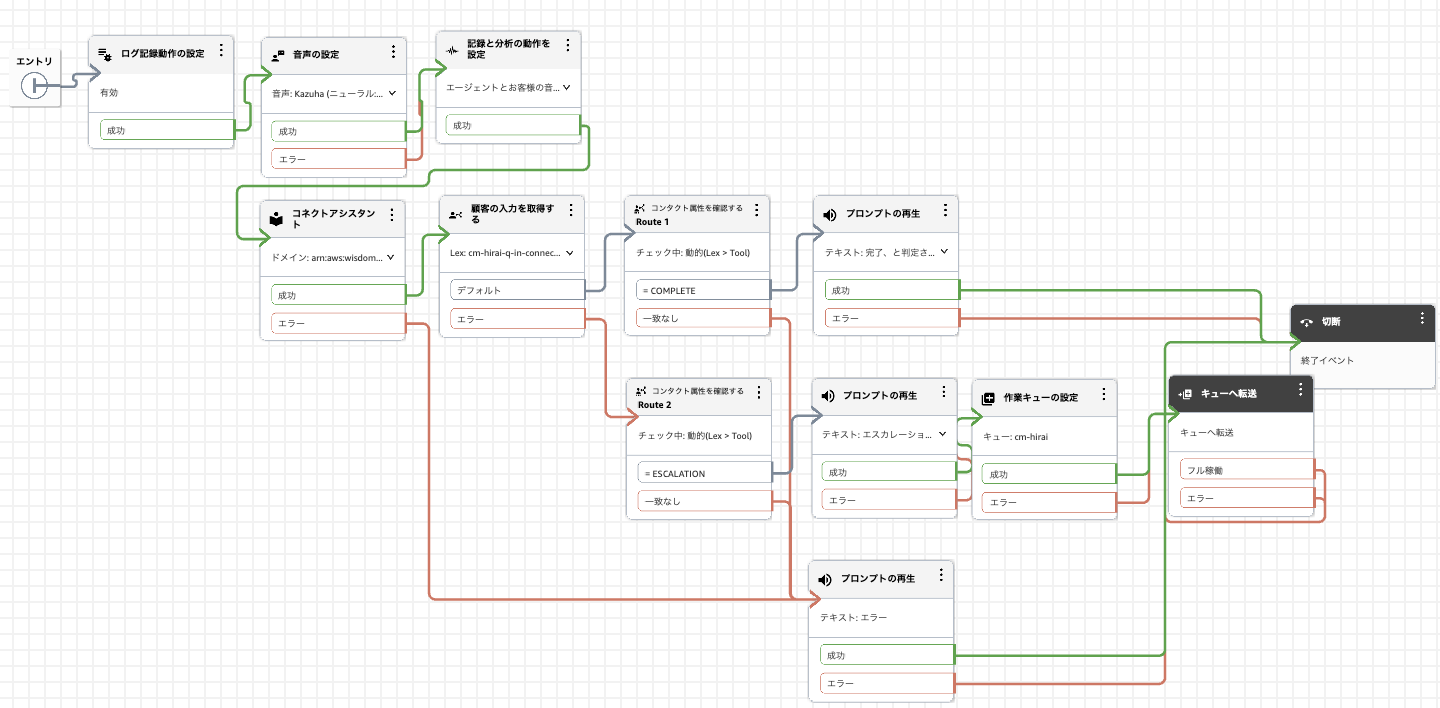The height and width of the screenshot is (708, 1440).
Task: Select エラー branch of 顧客の入力を取得する block
Action: click(x=517, y=319)
